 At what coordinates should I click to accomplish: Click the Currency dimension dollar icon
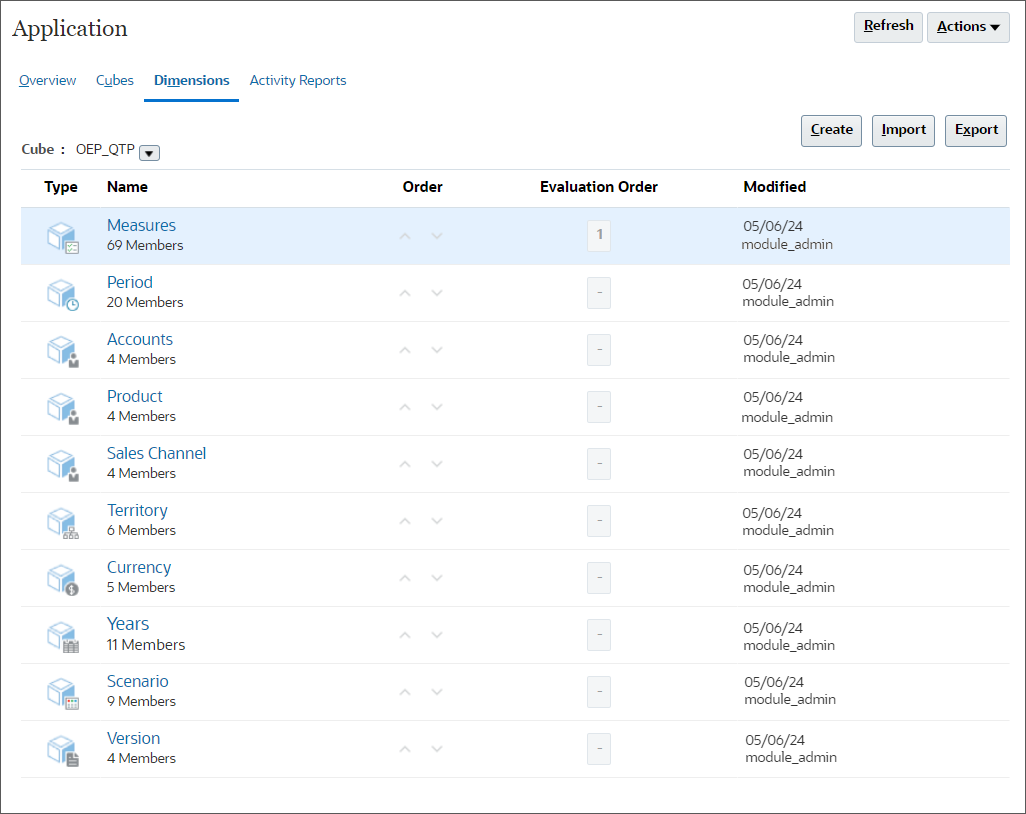[61, 578]
